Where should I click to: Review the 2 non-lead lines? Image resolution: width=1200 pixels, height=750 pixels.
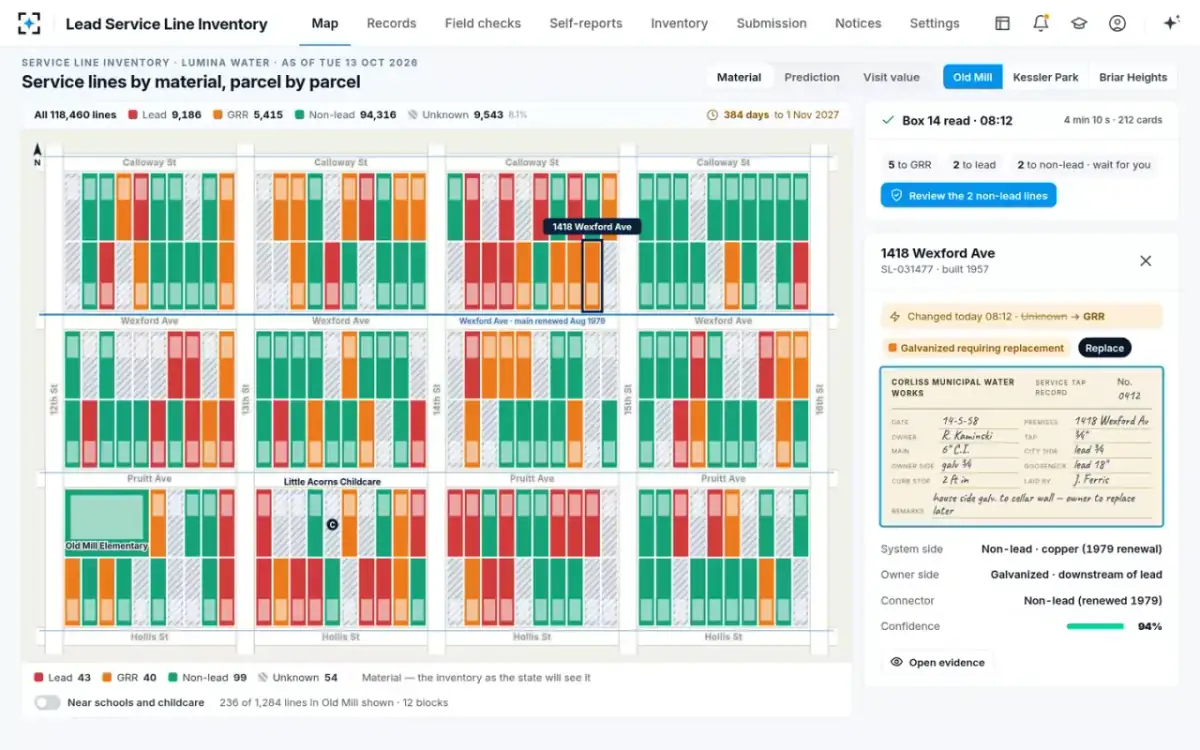[x=968, y=196]
